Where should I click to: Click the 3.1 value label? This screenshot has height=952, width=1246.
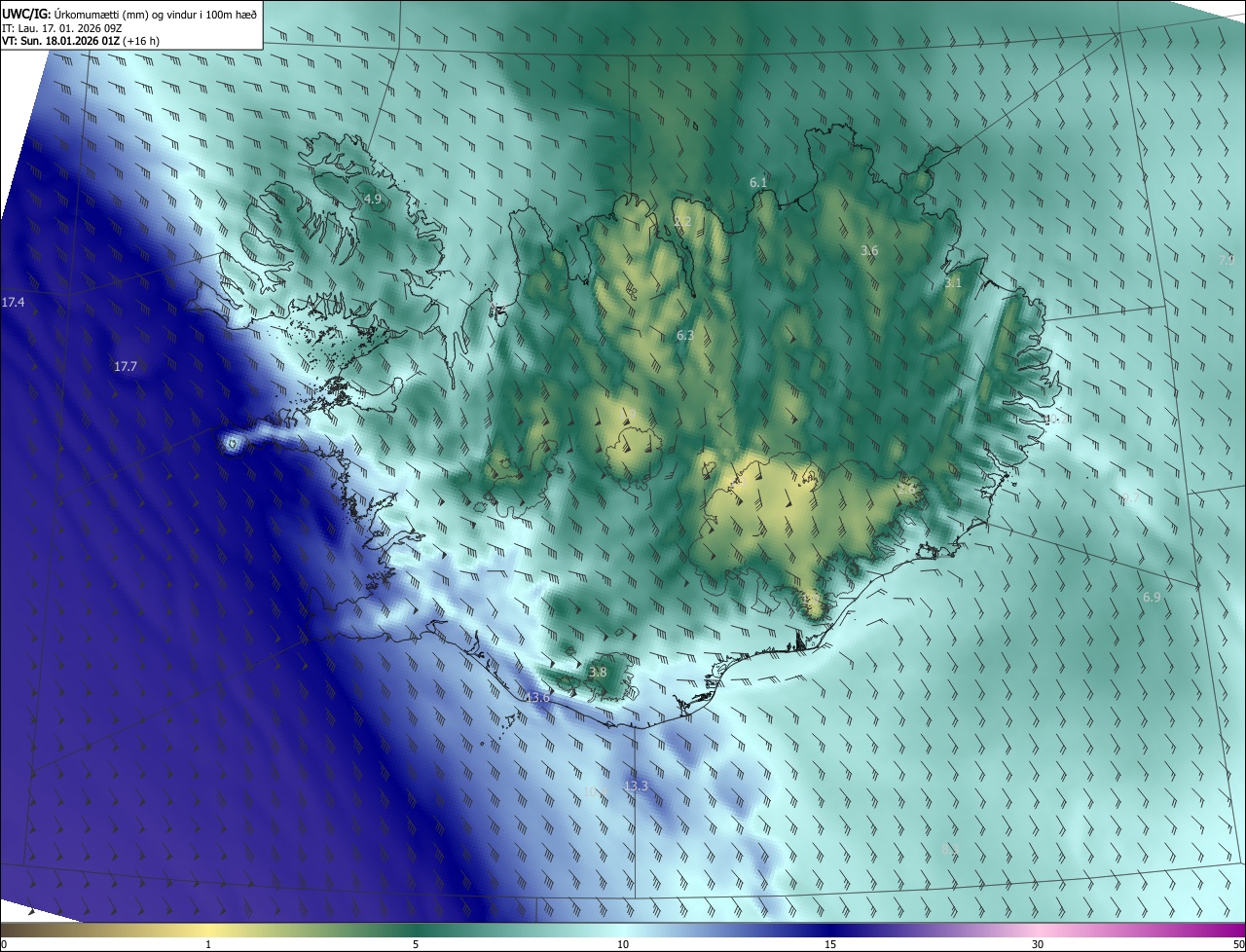[953, 283]
